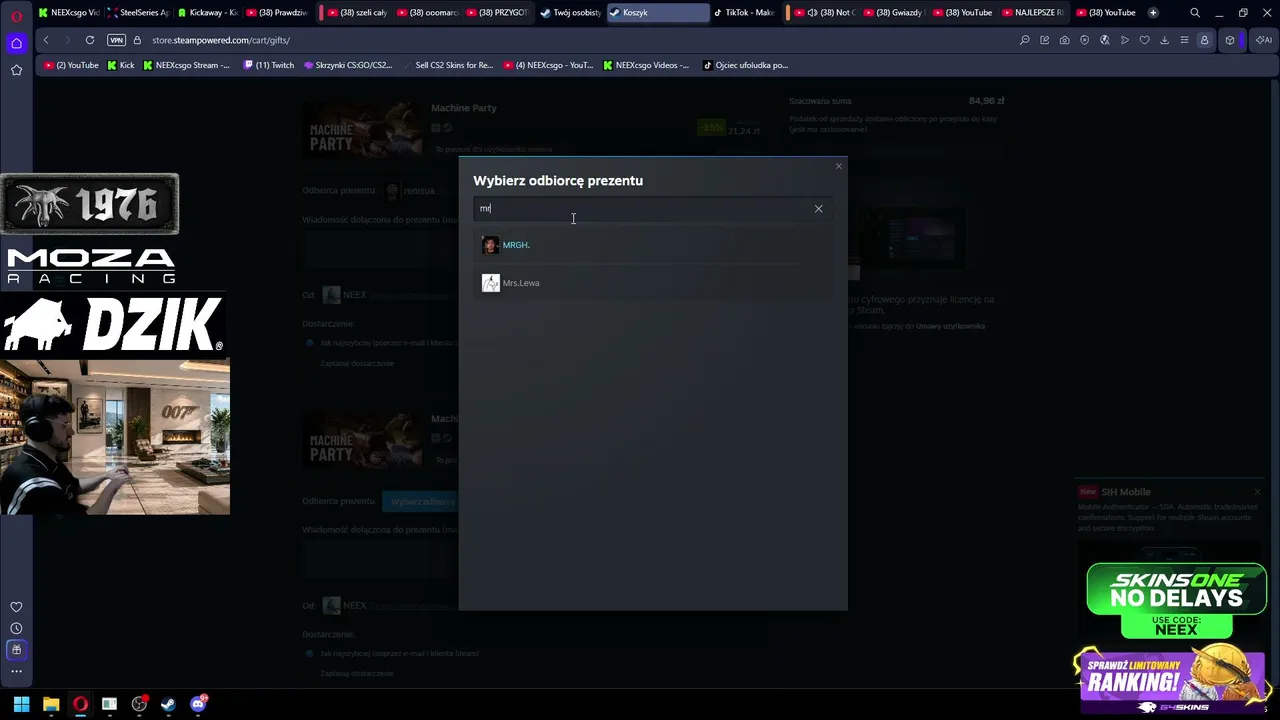Open the downloads toolbar icon
Image resolution: width=1280 pixels, height=720 pixels.
click(x=1164, y=40)
